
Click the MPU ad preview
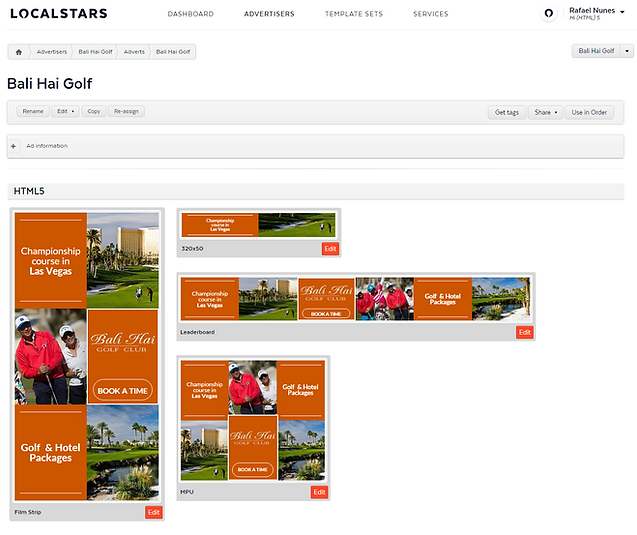[253, 420]
